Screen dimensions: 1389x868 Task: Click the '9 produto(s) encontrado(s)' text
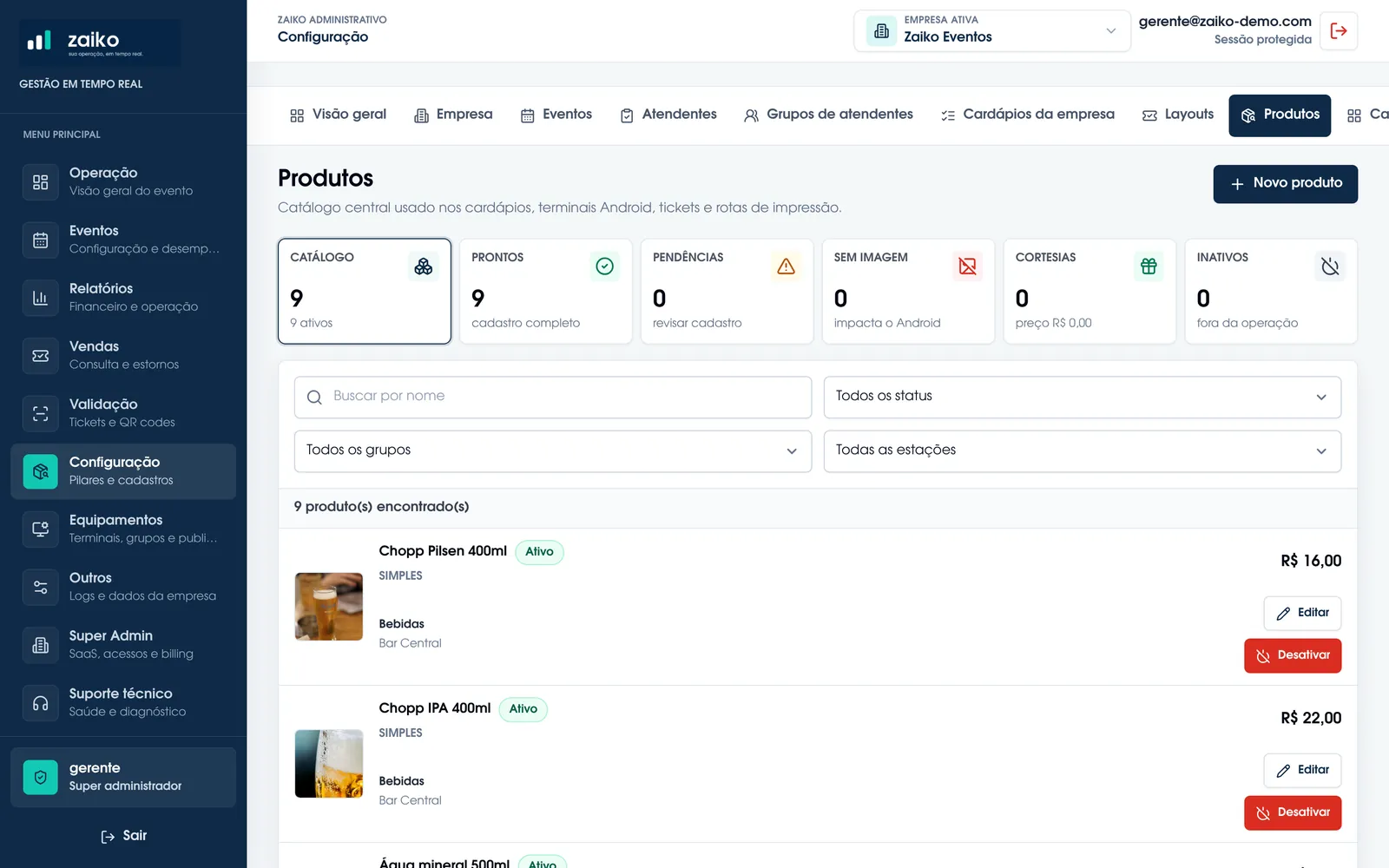pyautogui.click(x=381, y=507)
